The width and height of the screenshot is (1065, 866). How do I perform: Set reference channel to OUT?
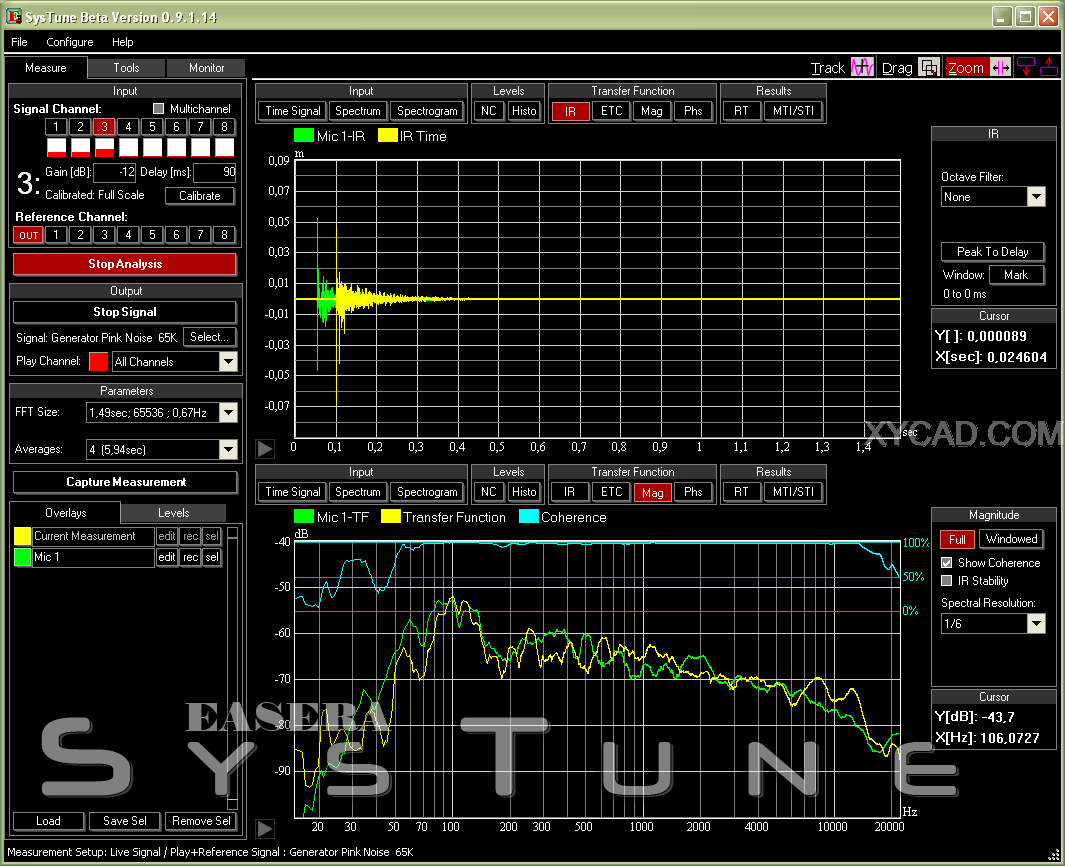(x=29, y=235)
